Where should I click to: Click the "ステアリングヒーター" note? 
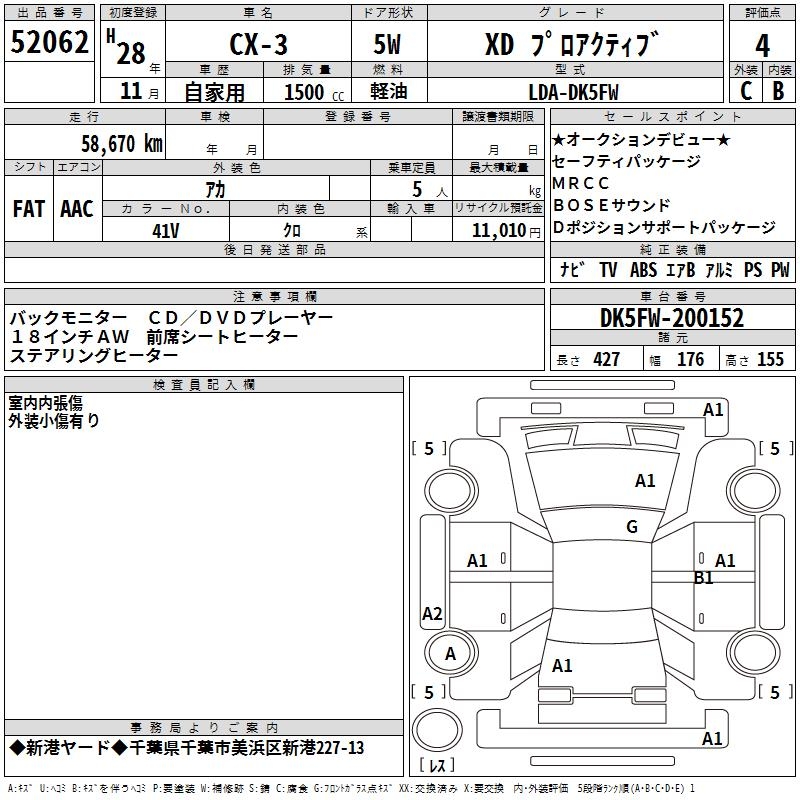pos(94,356)
